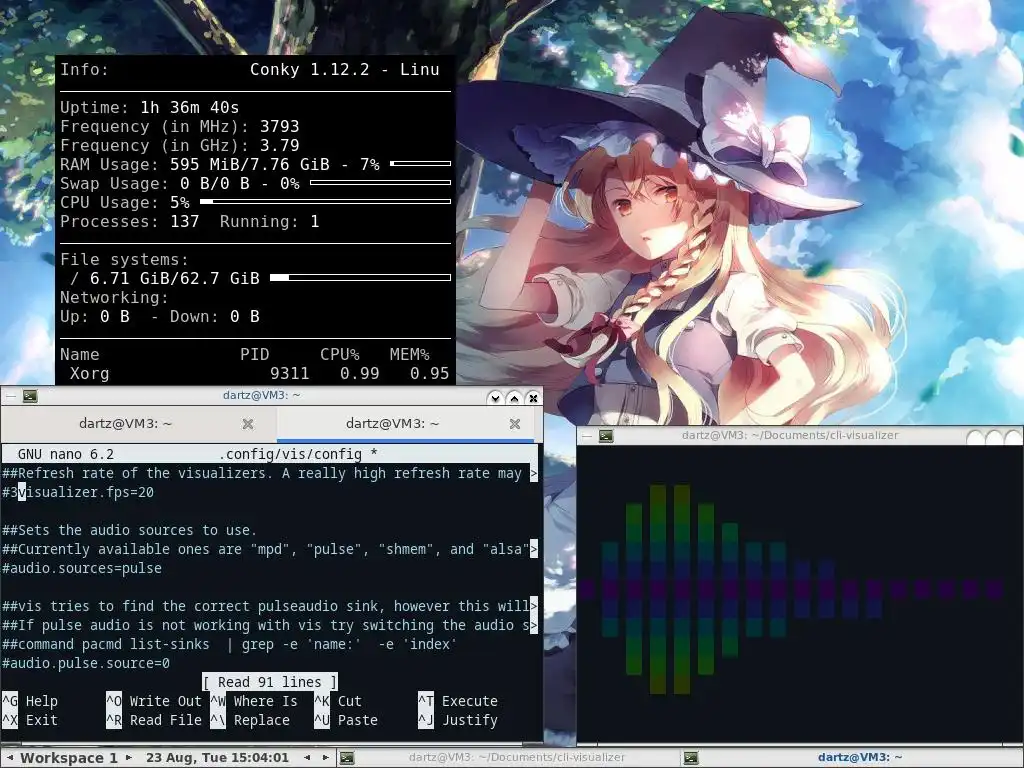The width and height of the screenshot is (1024, 768).
Task: Click the ^O Write Out shortcut in nano
Action: tap(154, 701)
